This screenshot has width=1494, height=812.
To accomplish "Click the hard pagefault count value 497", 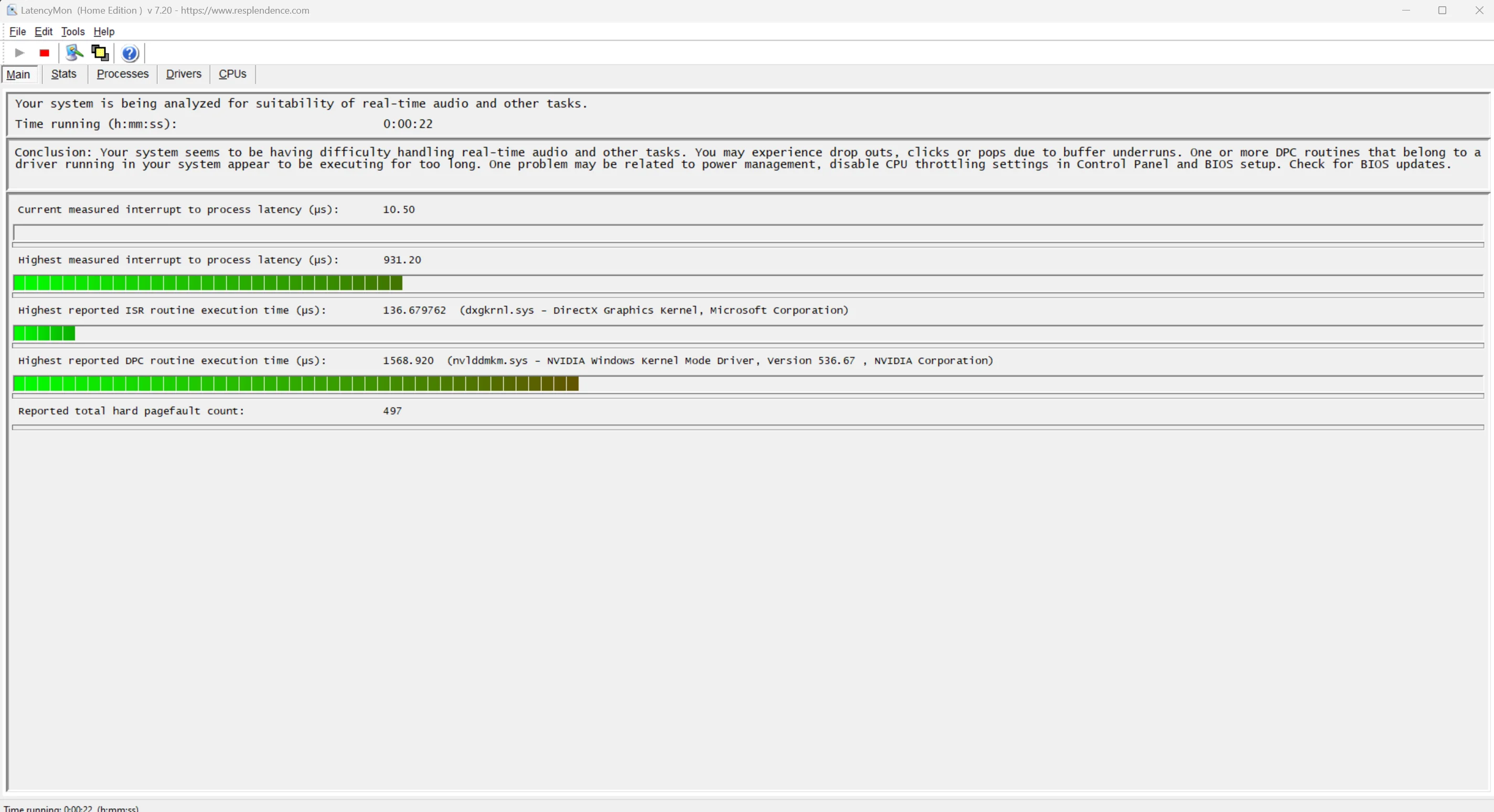I will tap(392, 411).
